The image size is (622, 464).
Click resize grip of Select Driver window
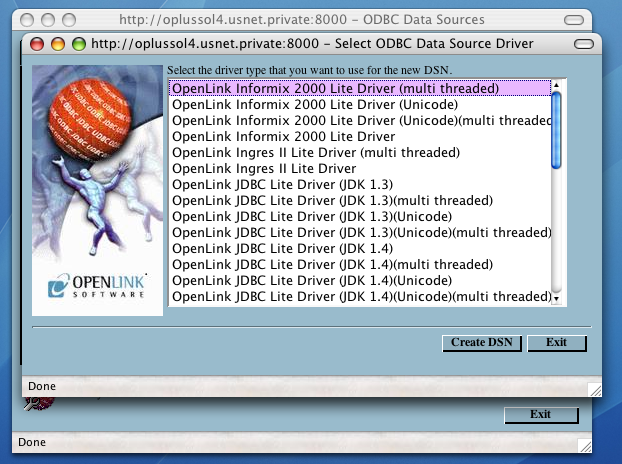[x=595, y=390]
